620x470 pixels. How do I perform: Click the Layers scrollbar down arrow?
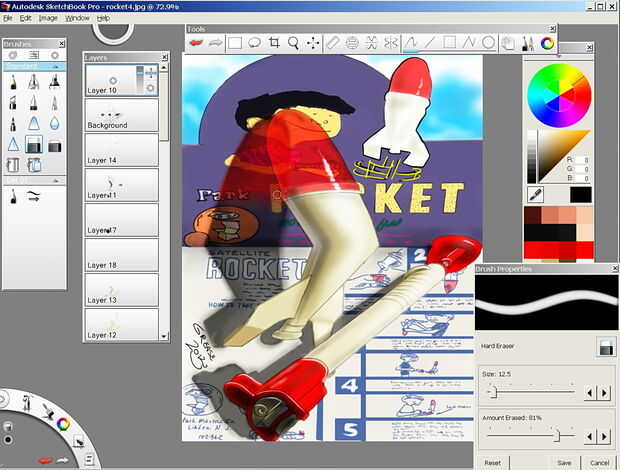(164, 336)
